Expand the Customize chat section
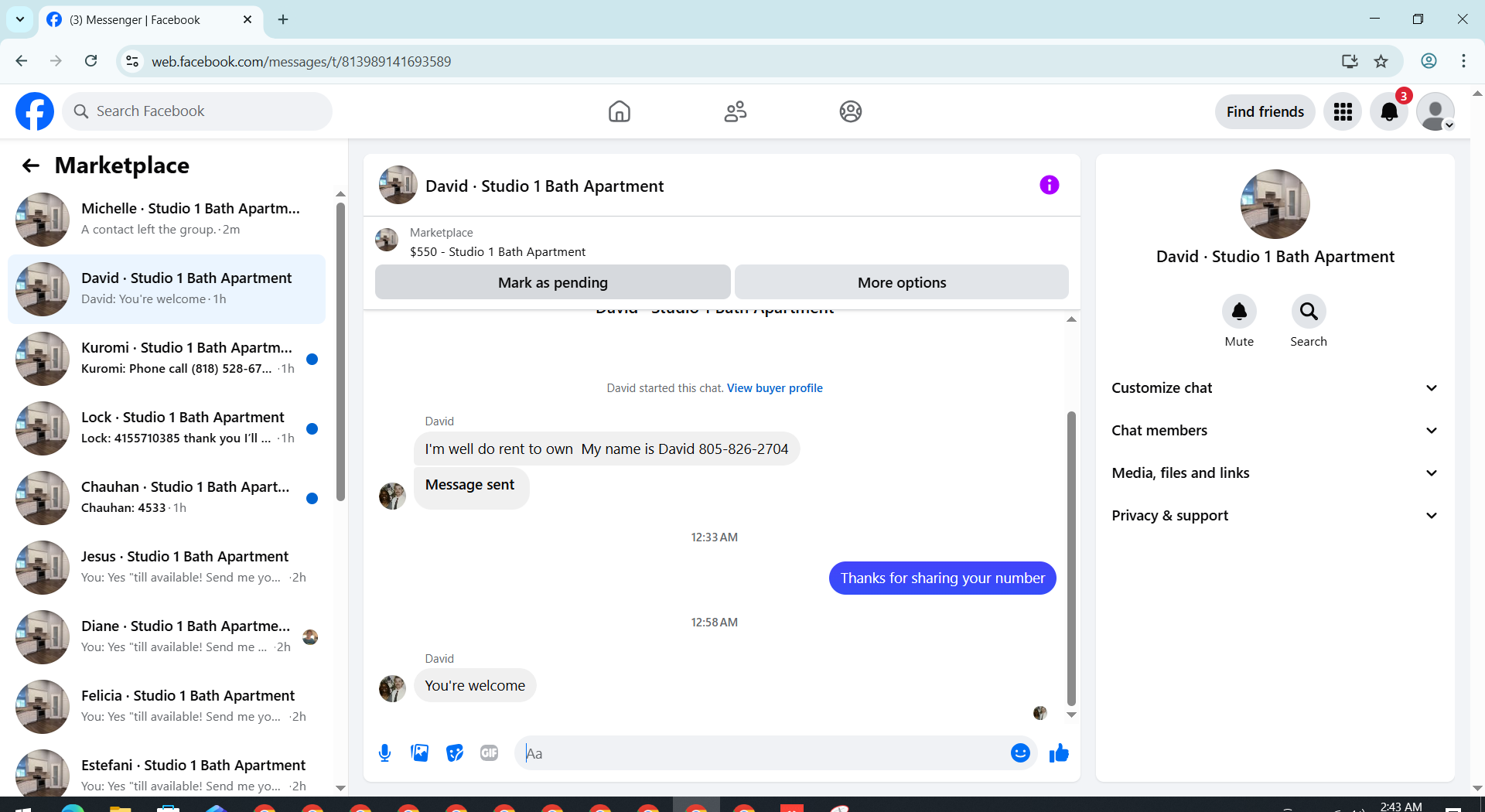1485x812 pixels. [x=1275, y=388]
